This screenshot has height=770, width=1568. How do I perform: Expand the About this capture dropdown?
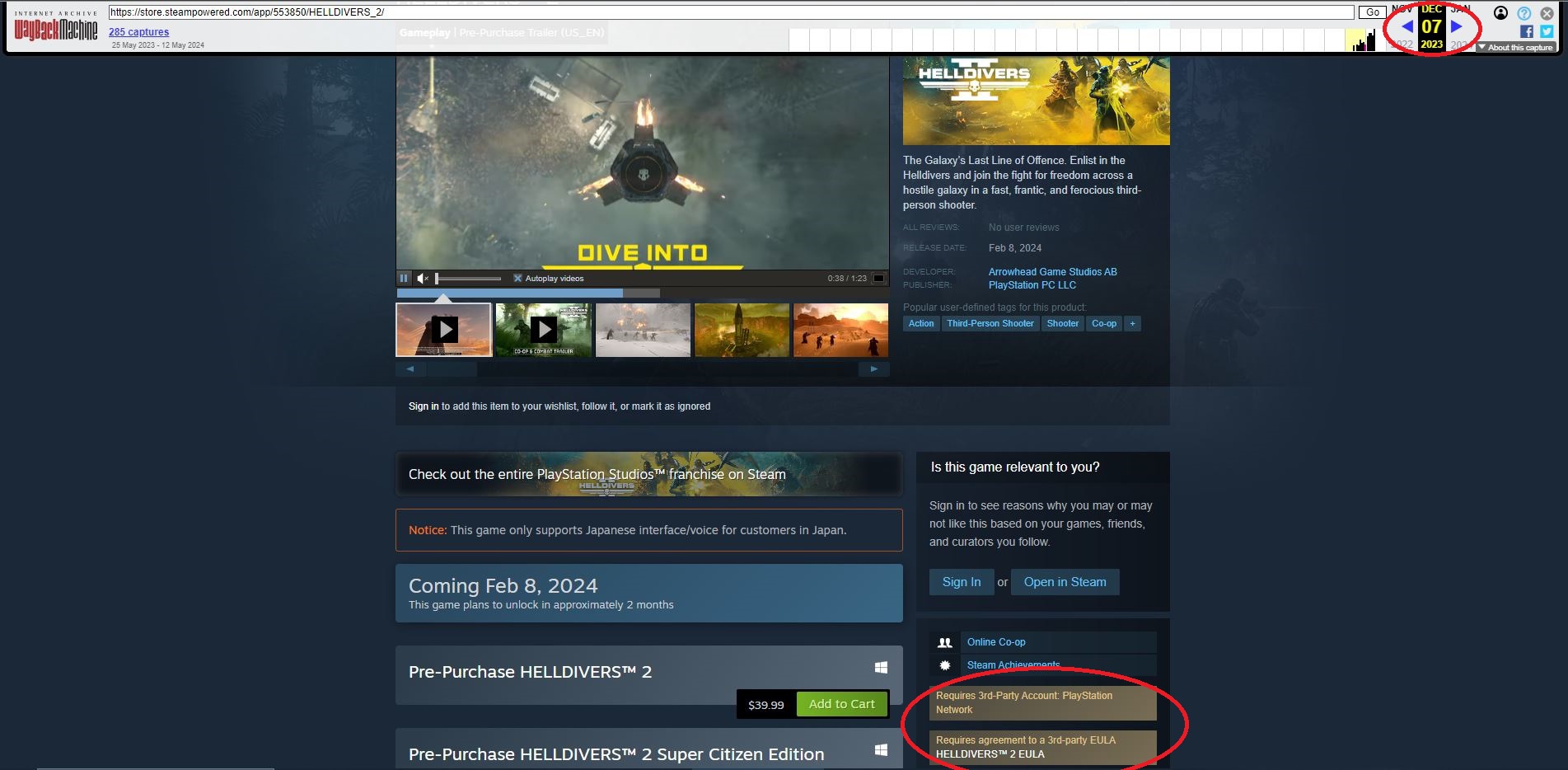pyautogui.click(x=1514, y=47)
